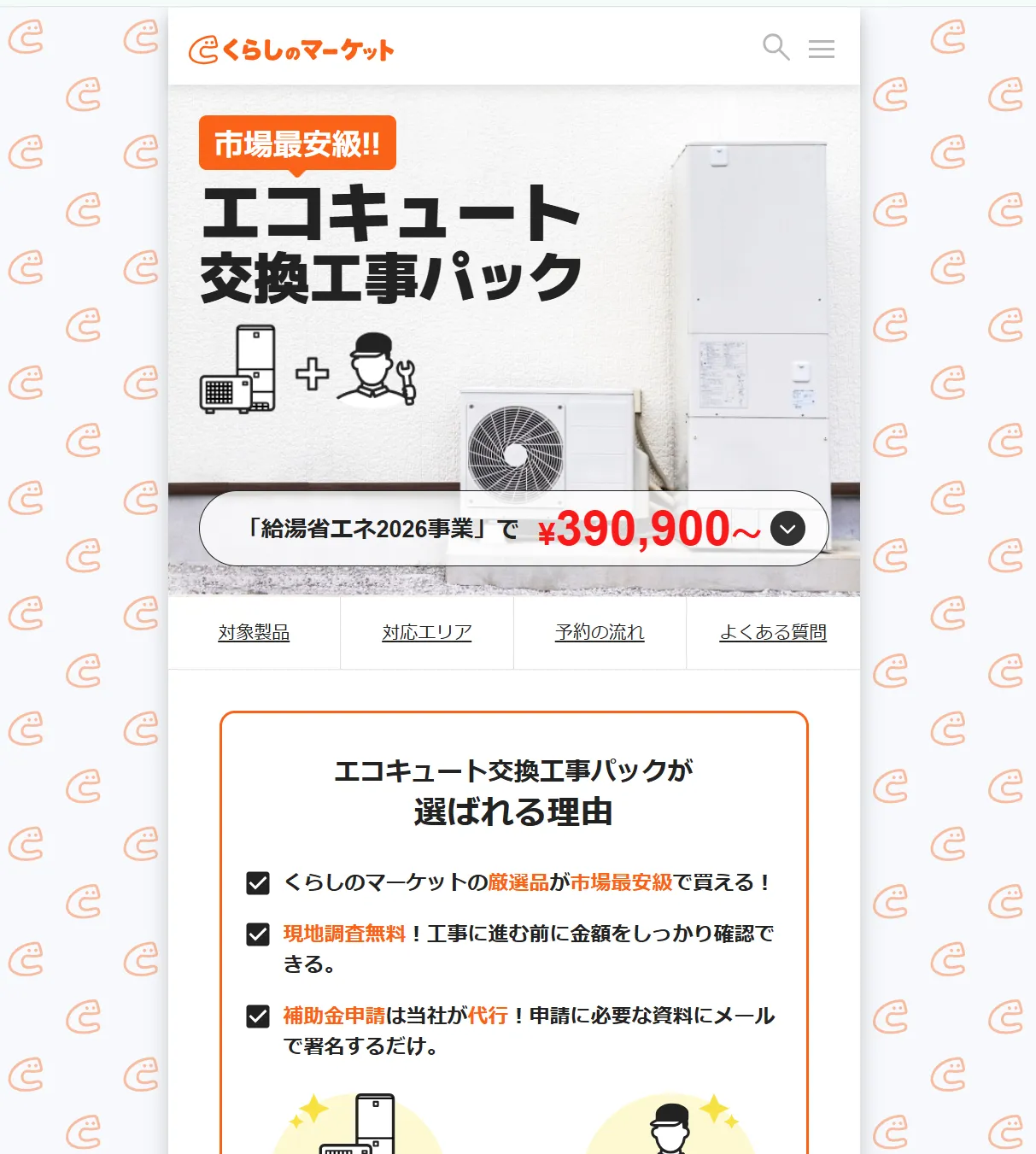Click the エコキュート交換工事パック banner heading

pos(391,243)
